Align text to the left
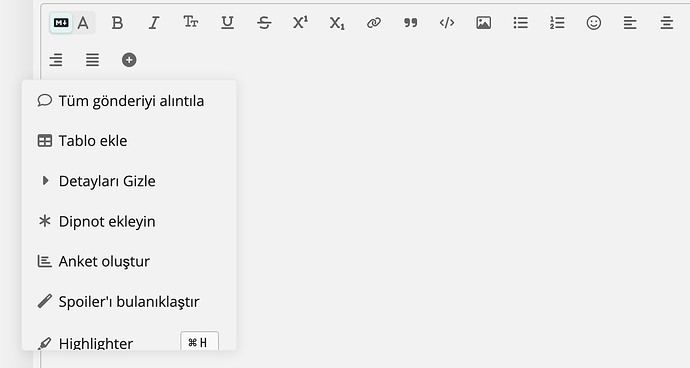This screenshot has height=368, width=690. tap(630, 23)
